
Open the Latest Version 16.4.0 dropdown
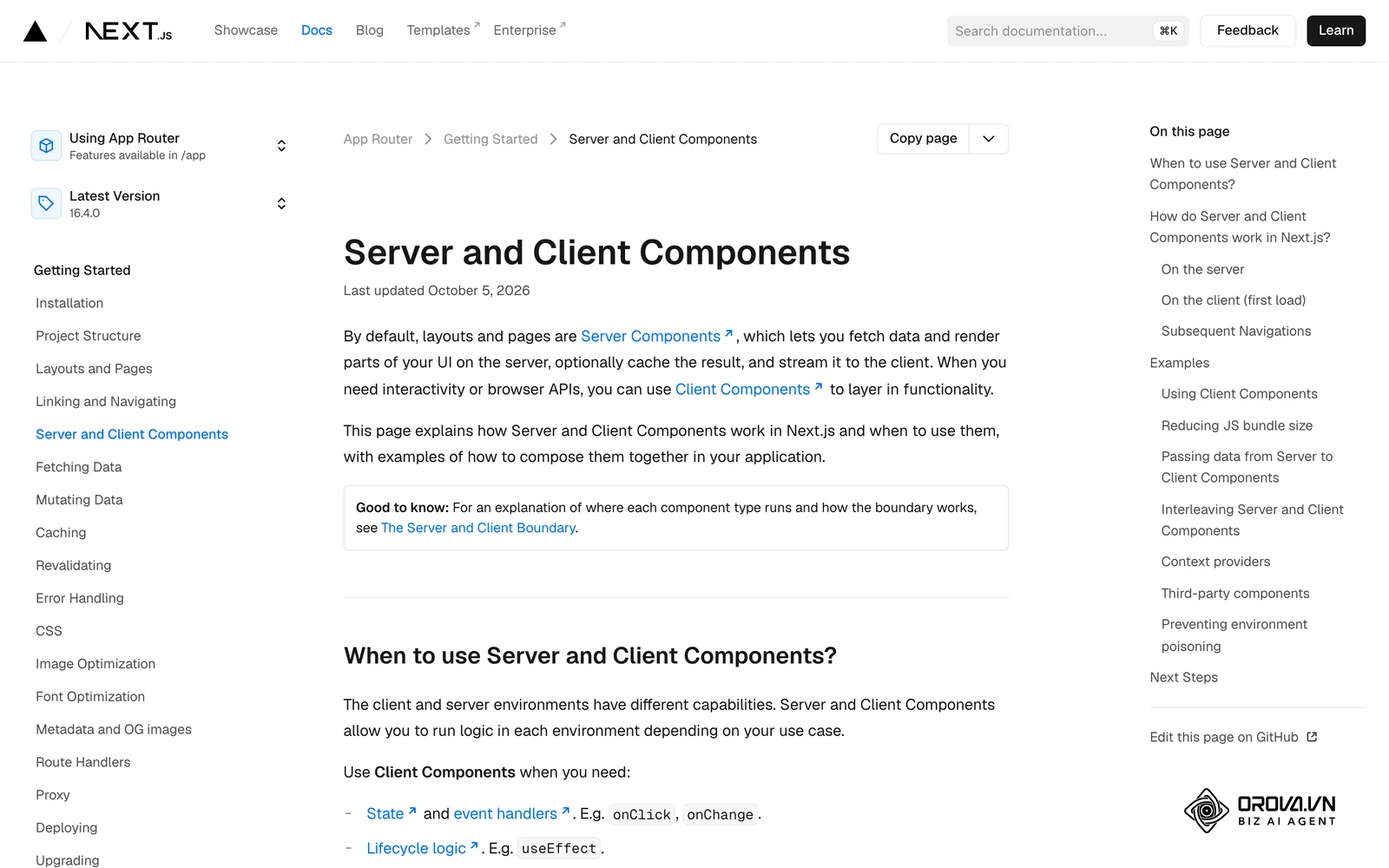160,204
